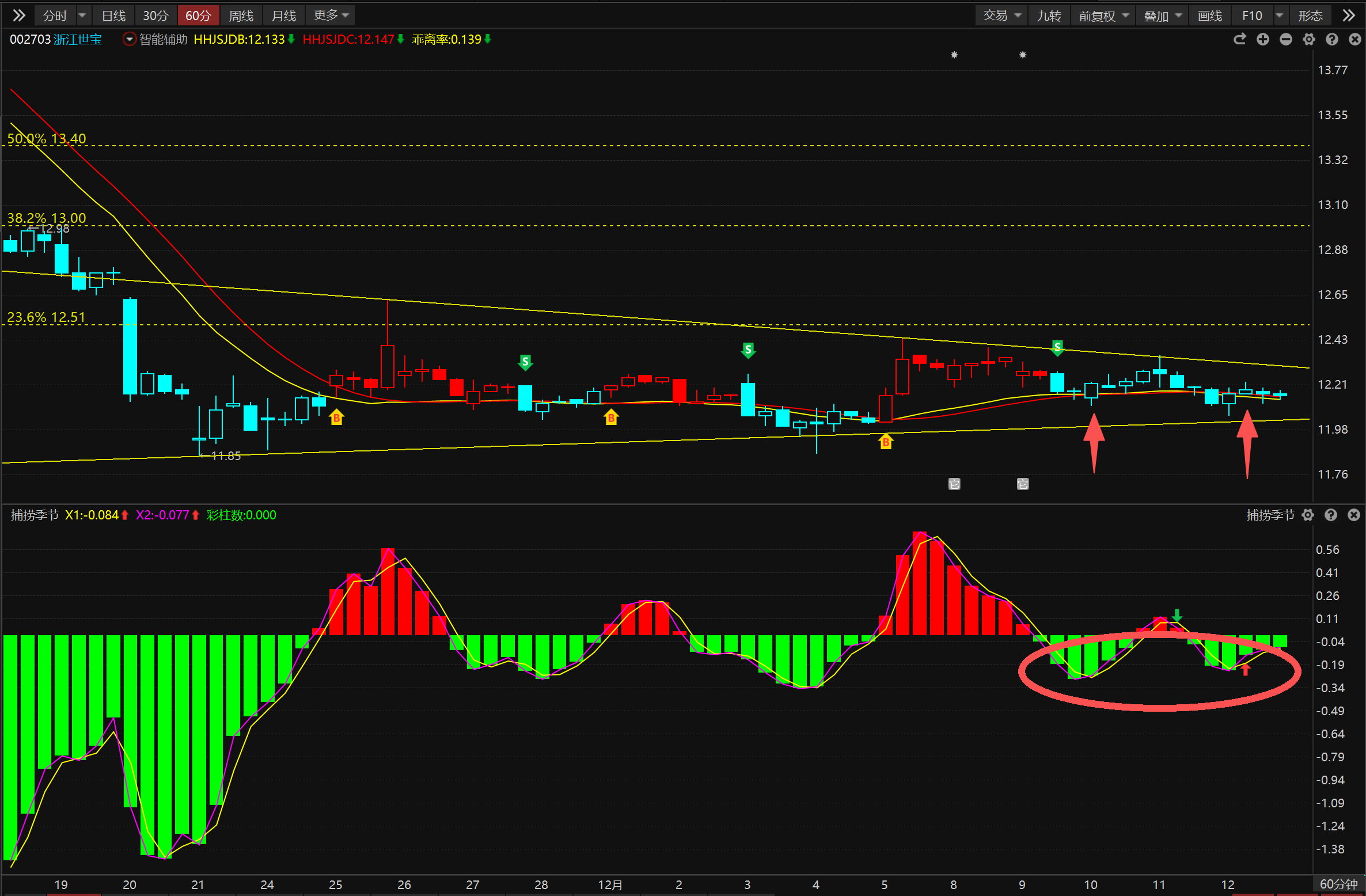The image size is (1366, 896).
Task: Toggle the 智能辅助 circle indicator button
Action: pos(130,39)
